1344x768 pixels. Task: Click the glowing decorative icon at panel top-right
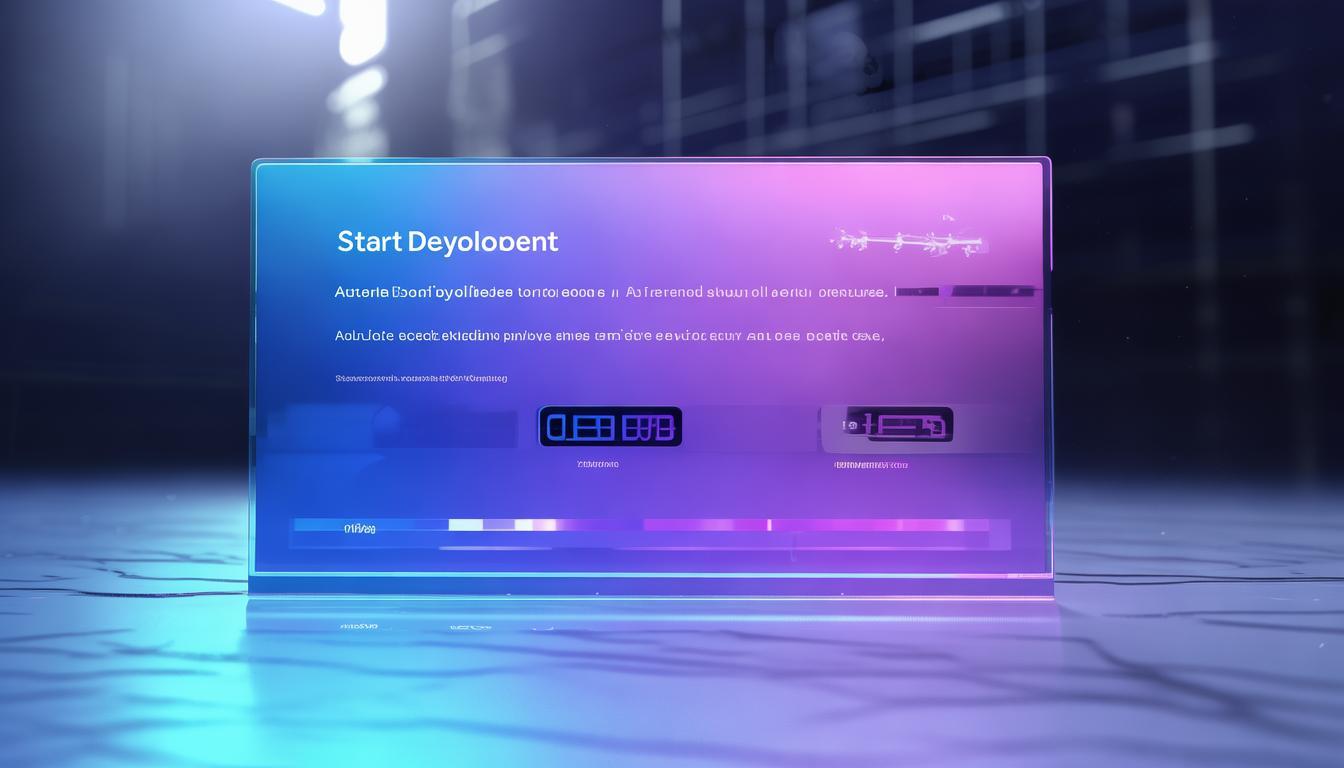(905, 241)
